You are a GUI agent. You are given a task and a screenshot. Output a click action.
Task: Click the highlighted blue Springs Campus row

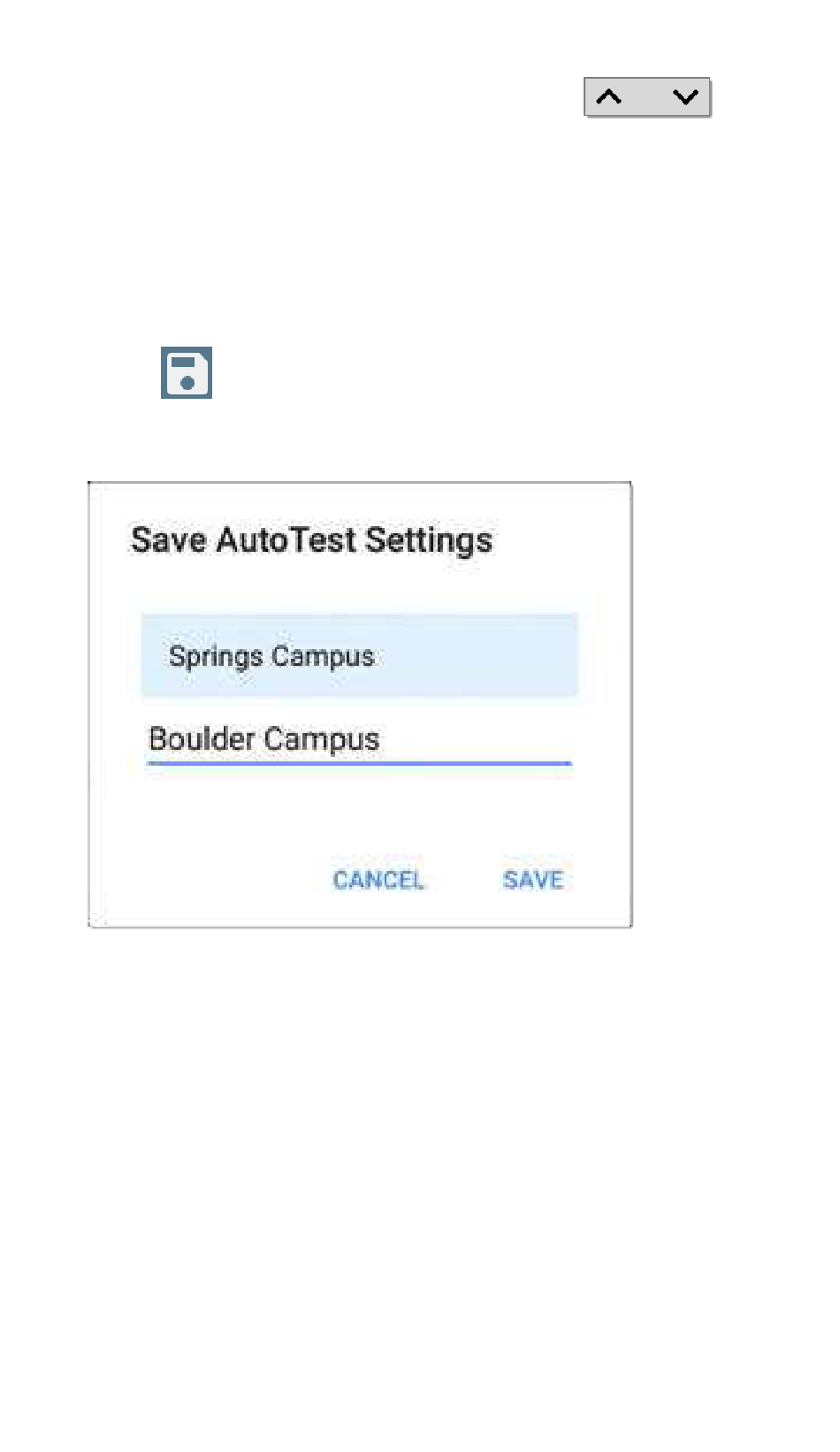(x=359, y=656)
